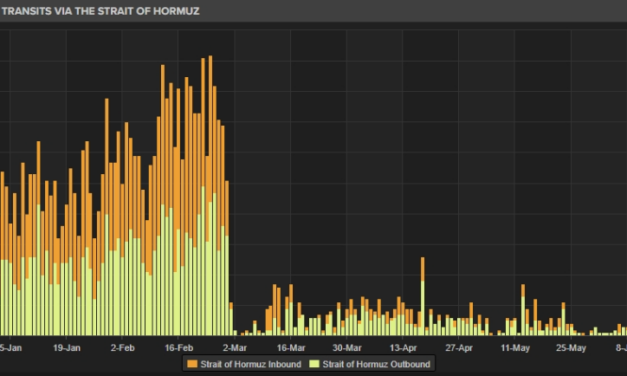Click the '19-Jan' x-axis label
The width and height of the screenshot is (627, 376).
tap(66, 348)
